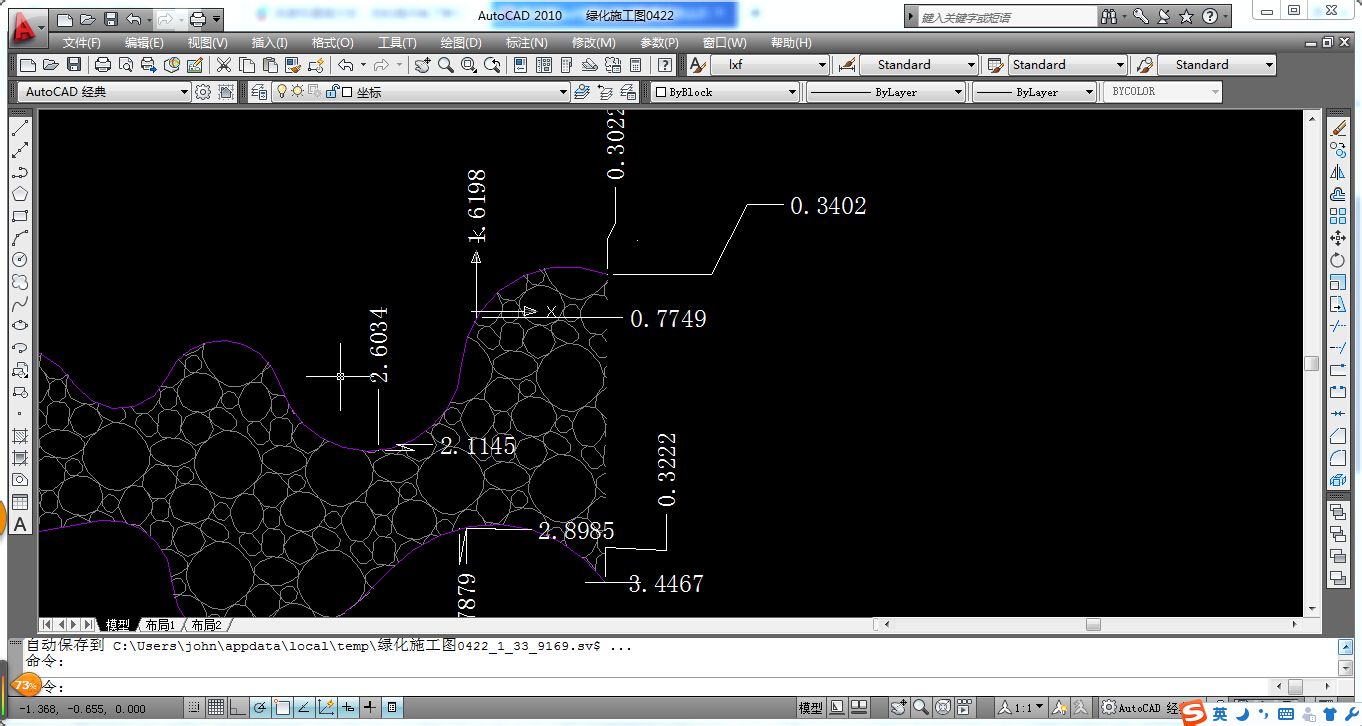
Task: Click the 坐标 layer color square
Action: pos(346,92)
